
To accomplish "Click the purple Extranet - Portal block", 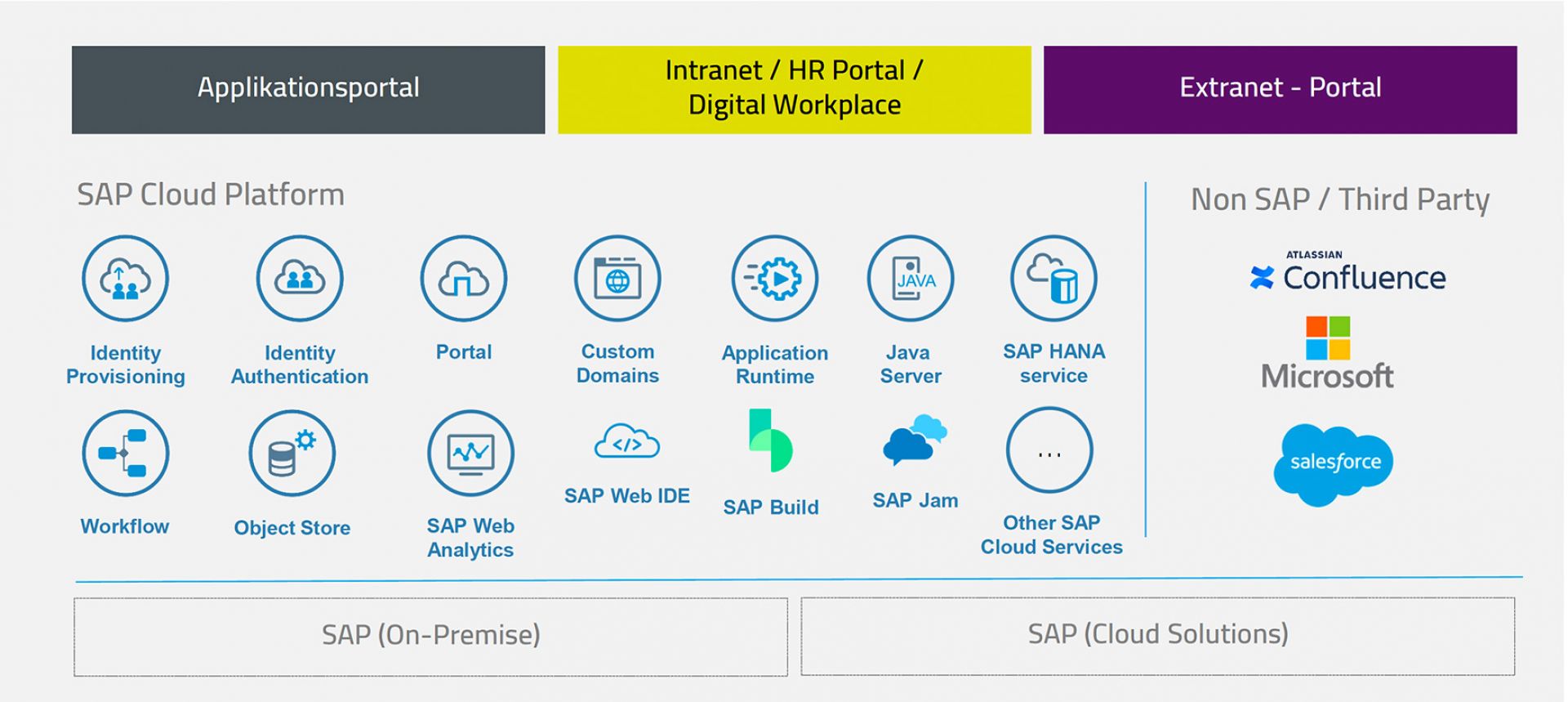I will (x=1280, y=89).
